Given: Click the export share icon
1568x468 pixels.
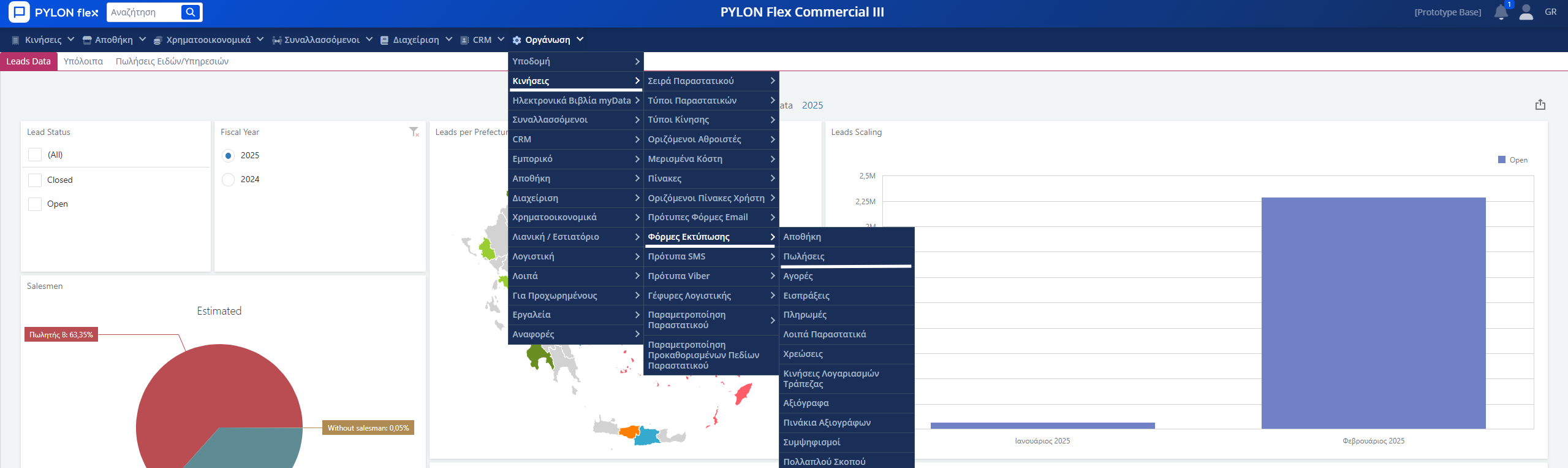Looking at the screenshot, I should [x=1540, y=105].
